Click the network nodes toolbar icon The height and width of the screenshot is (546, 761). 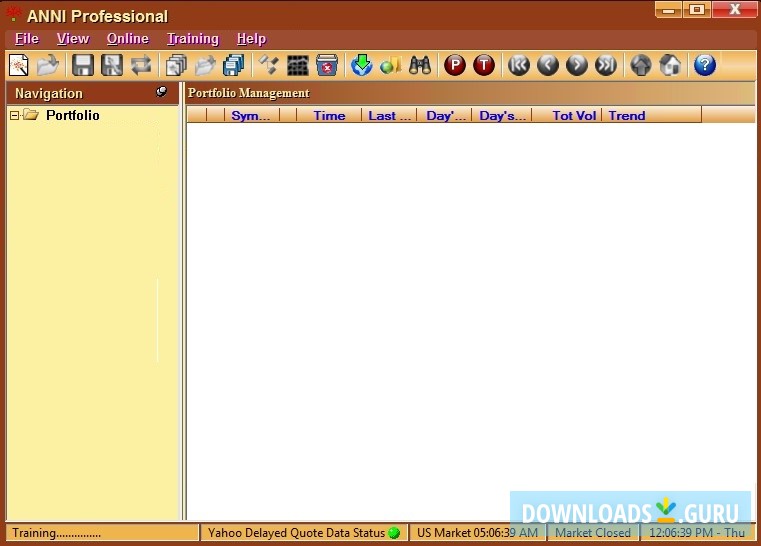(x=268, y=66)
